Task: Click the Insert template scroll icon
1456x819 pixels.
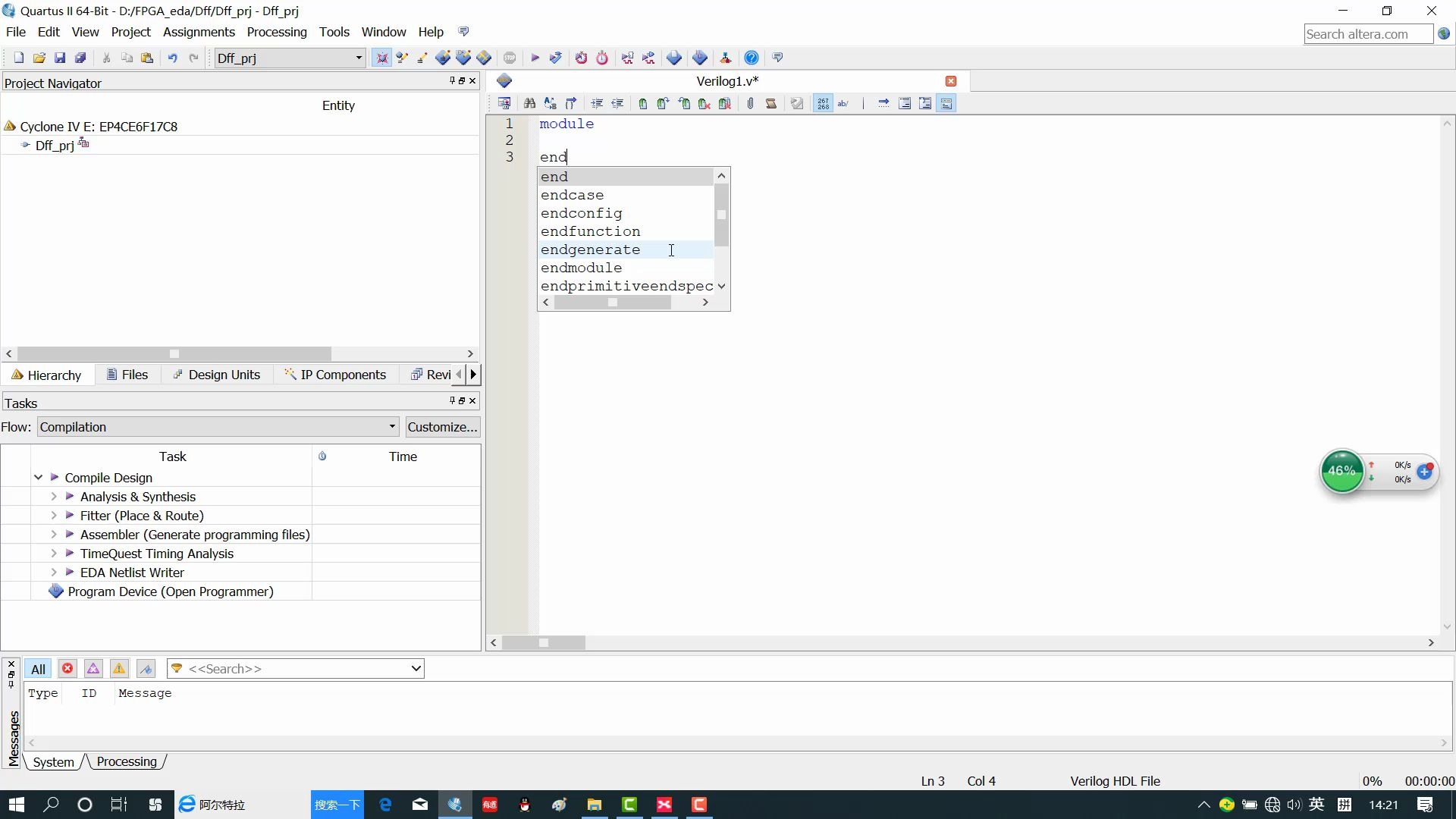Action: [x=771, y=104]
